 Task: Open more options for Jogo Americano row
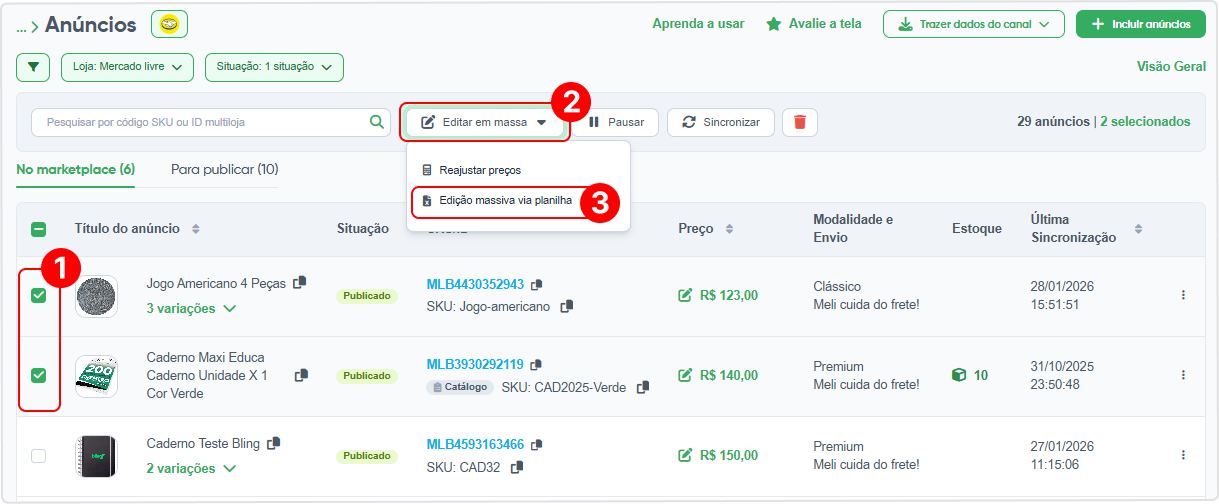pyautogui.click(x=1183, y=295)
